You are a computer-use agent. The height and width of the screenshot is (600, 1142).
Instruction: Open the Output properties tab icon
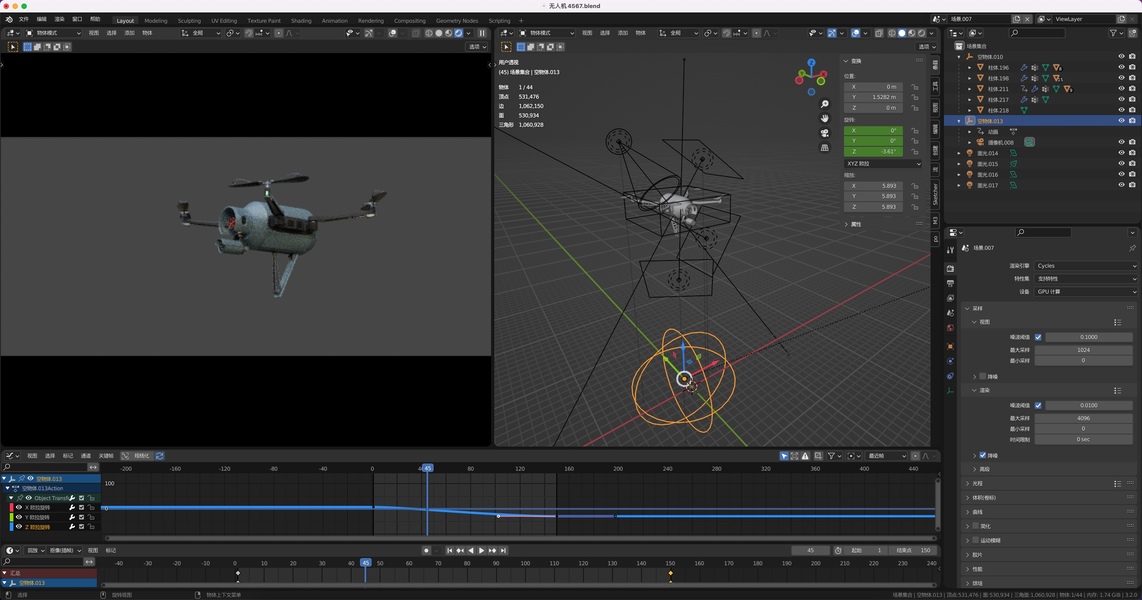[950, 283]
